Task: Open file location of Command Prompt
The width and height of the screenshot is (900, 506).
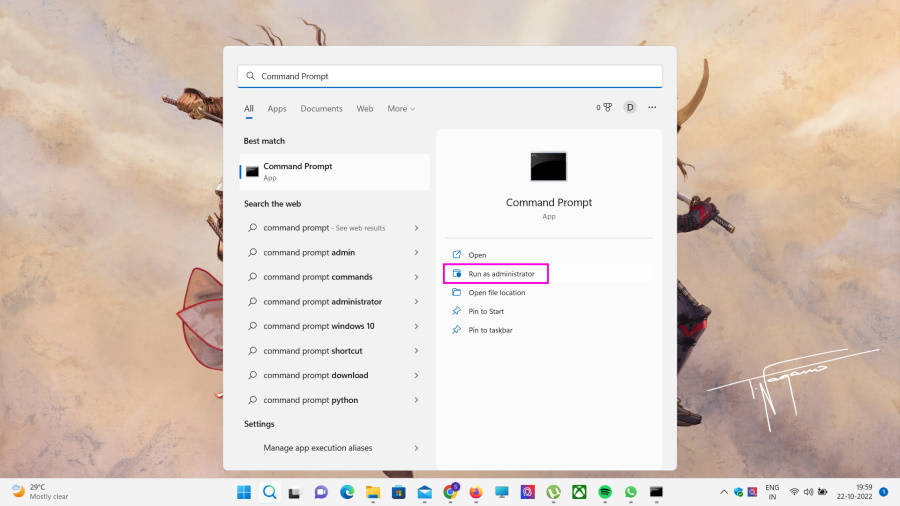Action: click(x=496, y=292)
